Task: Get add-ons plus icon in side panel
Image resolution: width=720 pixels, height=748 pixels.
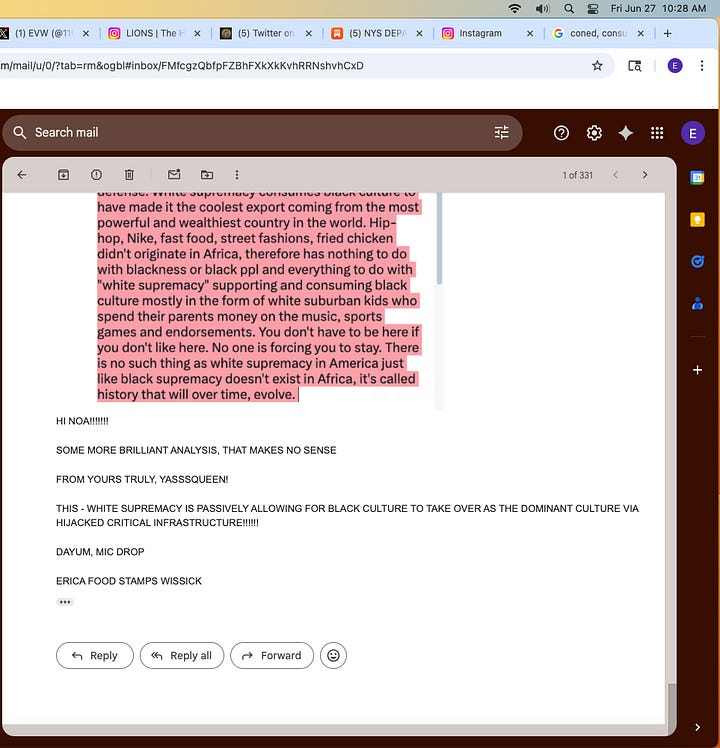Action: [x=697, y=370]
